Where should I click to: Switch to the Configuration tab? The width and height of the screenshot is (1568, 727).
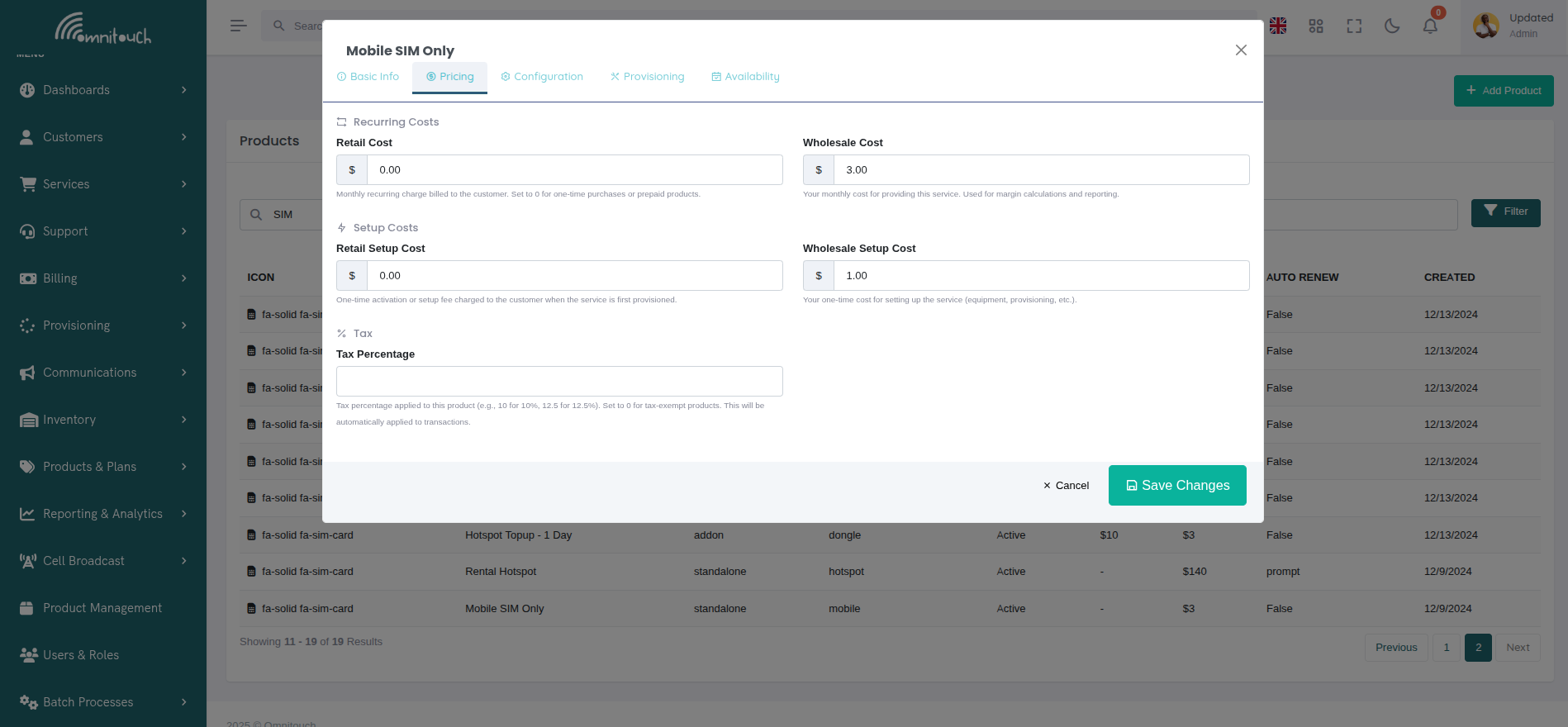pyautogui.click(x=542, y=77)
